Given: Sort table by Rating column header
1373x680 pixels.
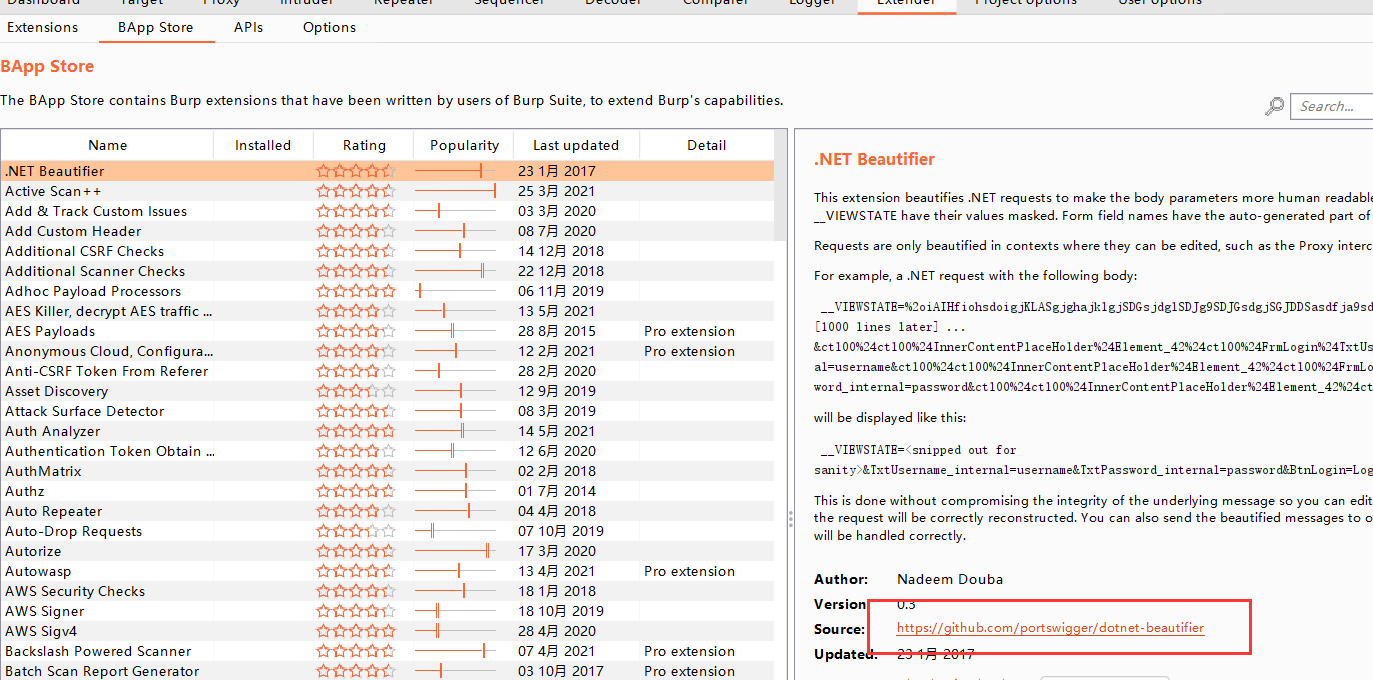Looking at the screenshot, I should click(364, 145).
